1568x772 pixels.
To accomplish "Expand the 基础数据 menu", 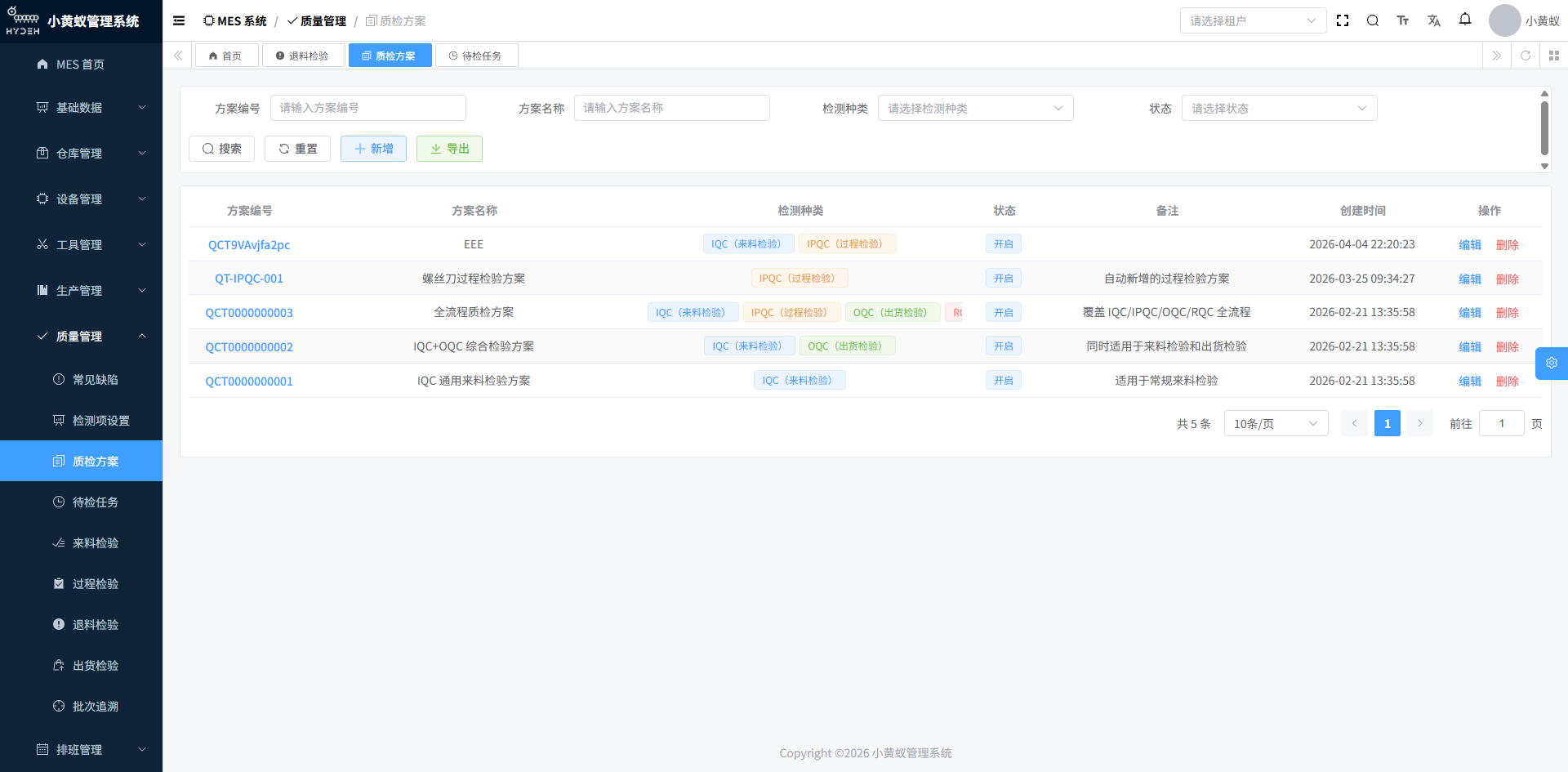I will [82, 108].
